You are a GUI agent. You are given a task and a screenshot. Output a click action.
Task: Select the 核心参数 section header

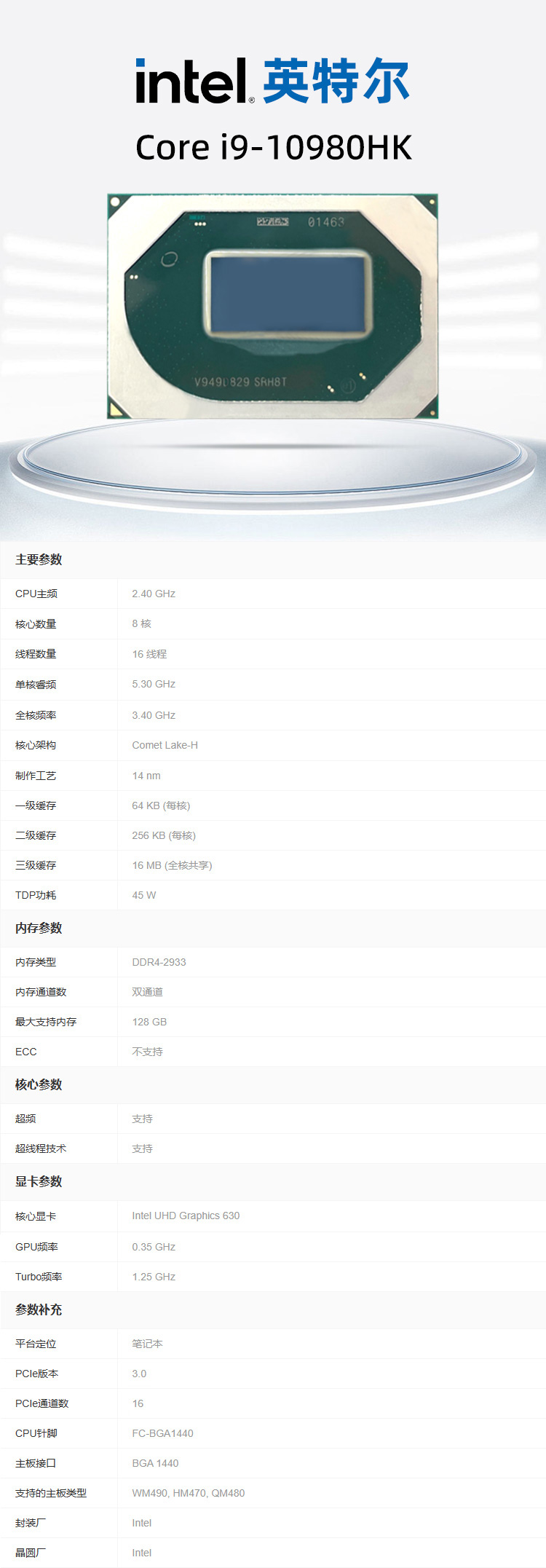pos(39,1084)
